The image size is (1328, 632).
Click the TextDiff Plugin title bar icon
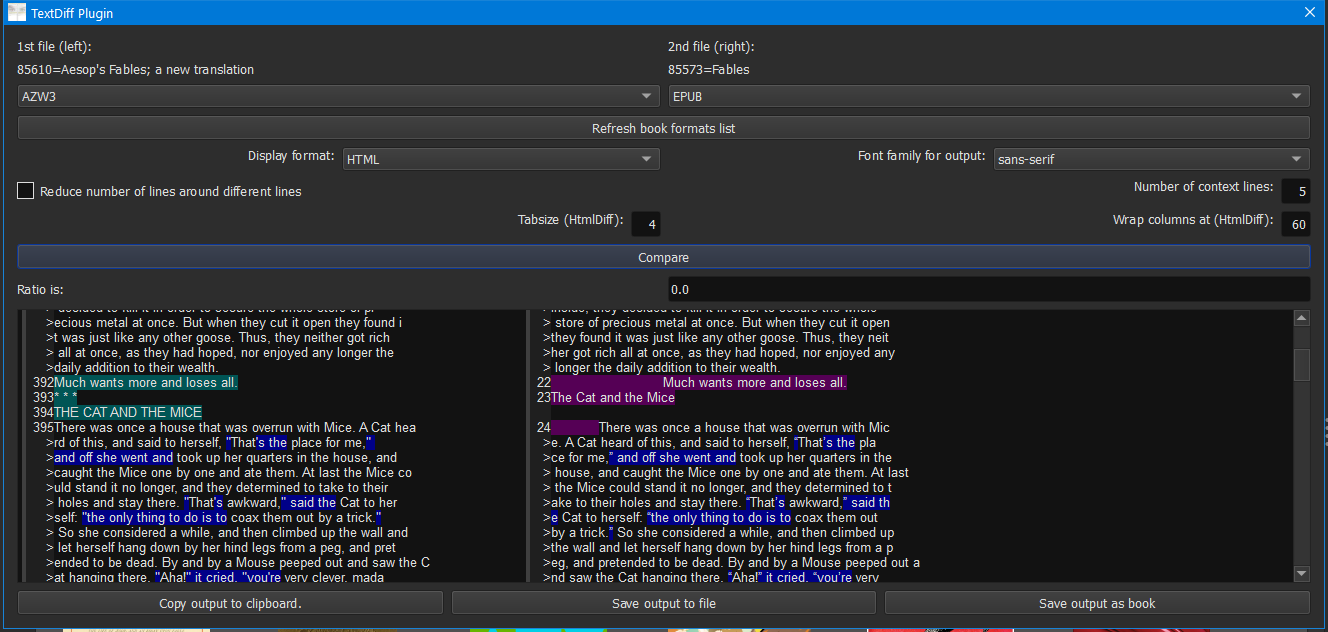[x=16, y=13]
